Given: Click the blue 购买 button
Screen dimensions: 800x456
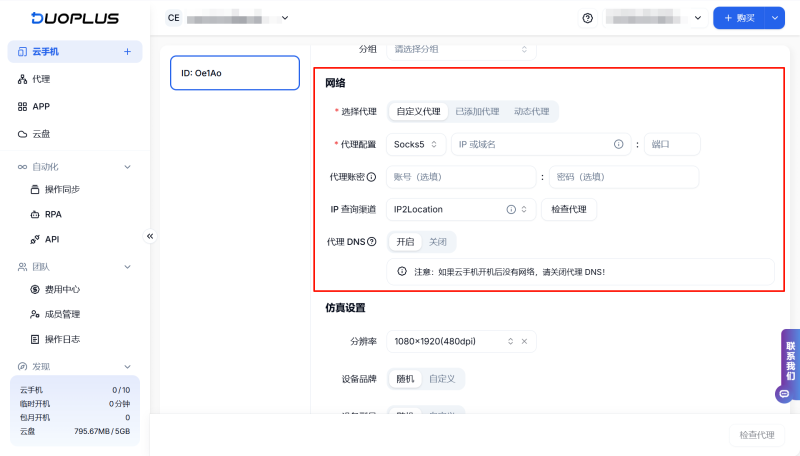Looking at the screenshot, I should click(738, 18).
